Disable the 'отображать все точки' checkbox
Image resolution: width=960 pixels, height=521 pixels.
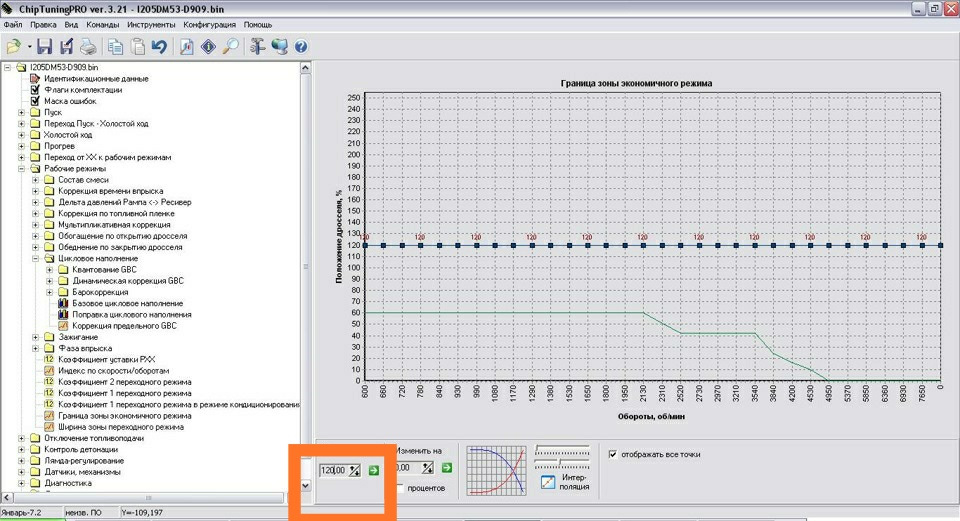point(612,454)
